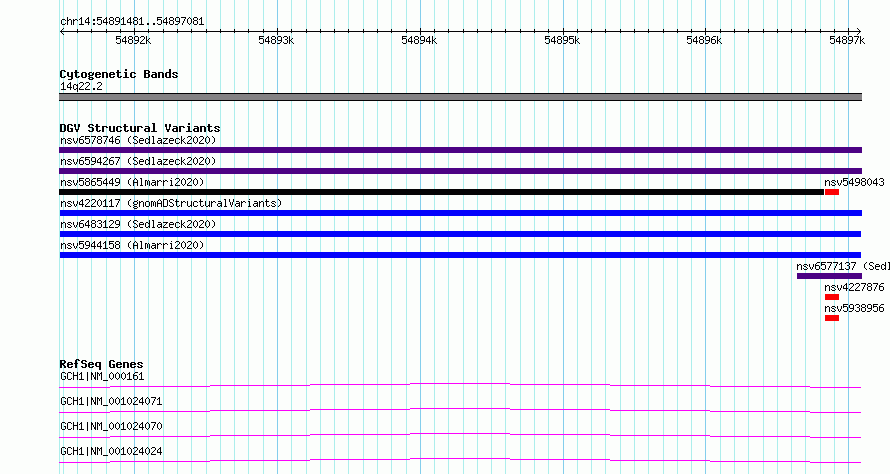Click the 54892k ruler tick label
Viewport: 890px width, 474px height.
coord(133,40)
